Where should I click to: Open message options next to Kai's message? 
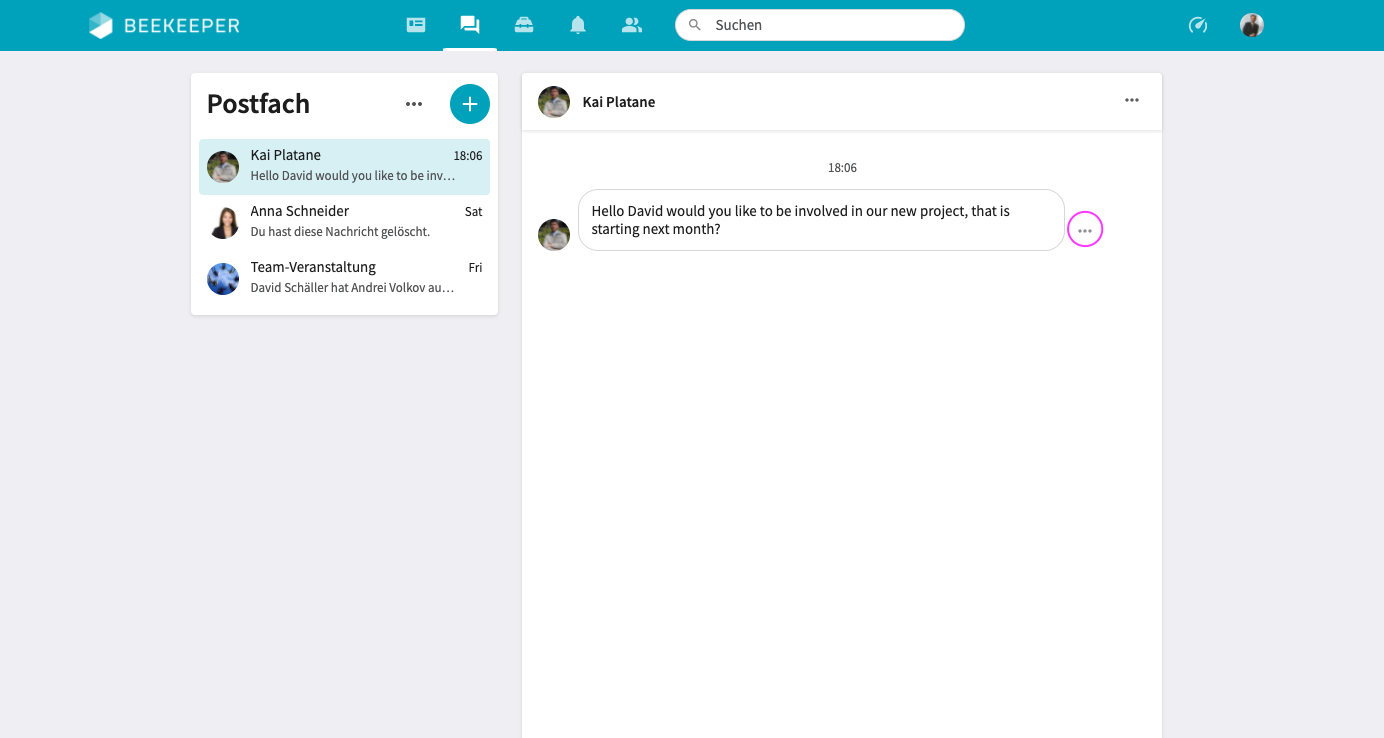click(1085, 230)
